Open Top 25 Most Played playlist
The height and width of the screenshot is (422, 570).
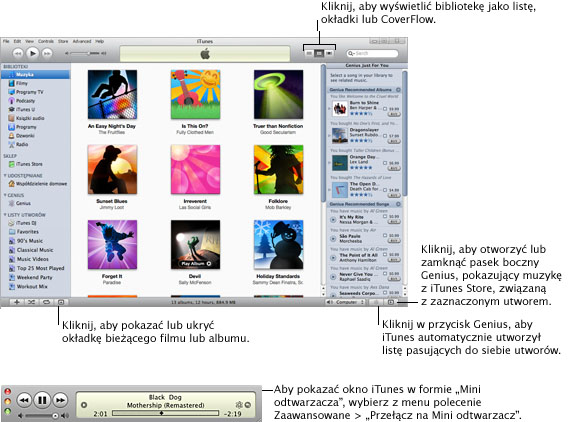35,268
